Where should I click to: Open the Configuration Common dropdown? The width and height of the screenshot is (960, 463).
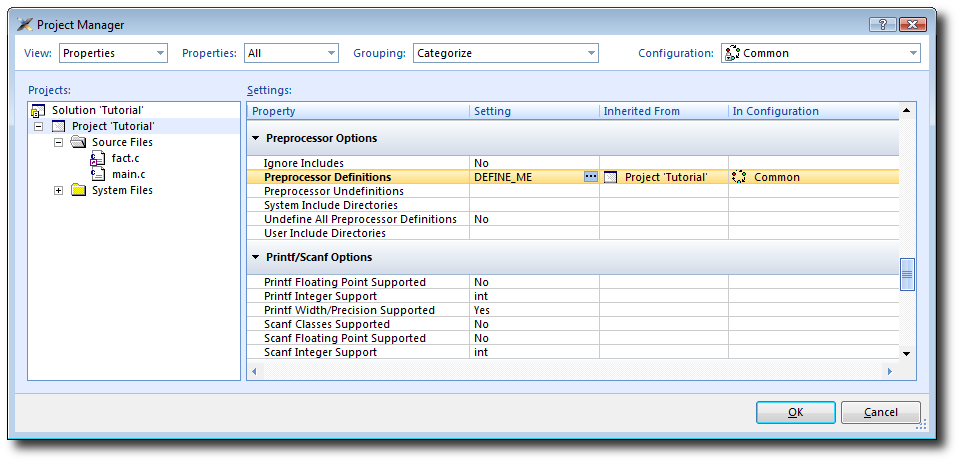[x=819, y=53]
